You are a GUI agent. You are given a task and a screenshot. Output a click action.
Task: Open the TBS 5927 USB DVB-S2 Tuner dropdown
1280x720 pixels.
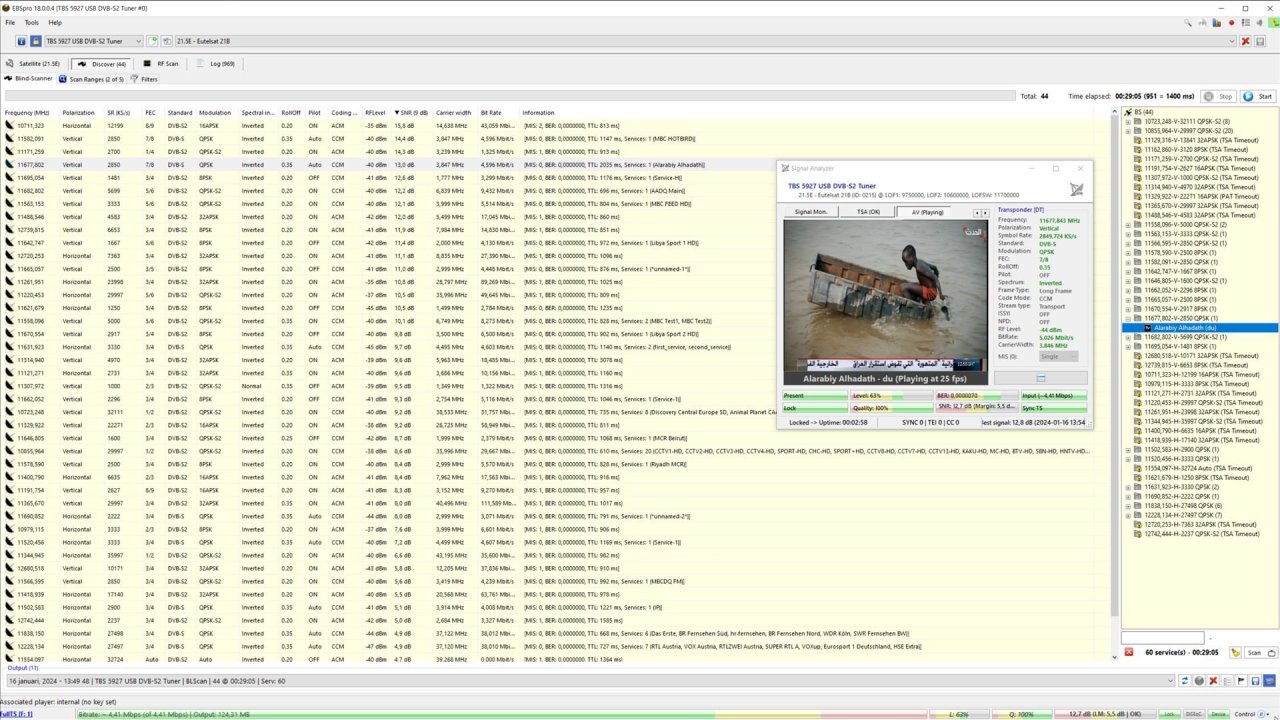(x=93, y=41)
